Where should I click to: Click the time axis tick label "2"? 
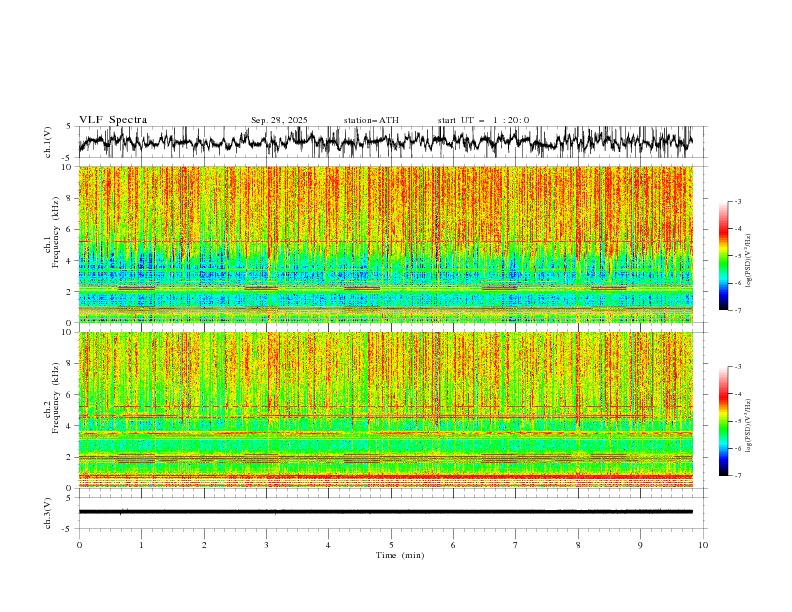[204, 545]
